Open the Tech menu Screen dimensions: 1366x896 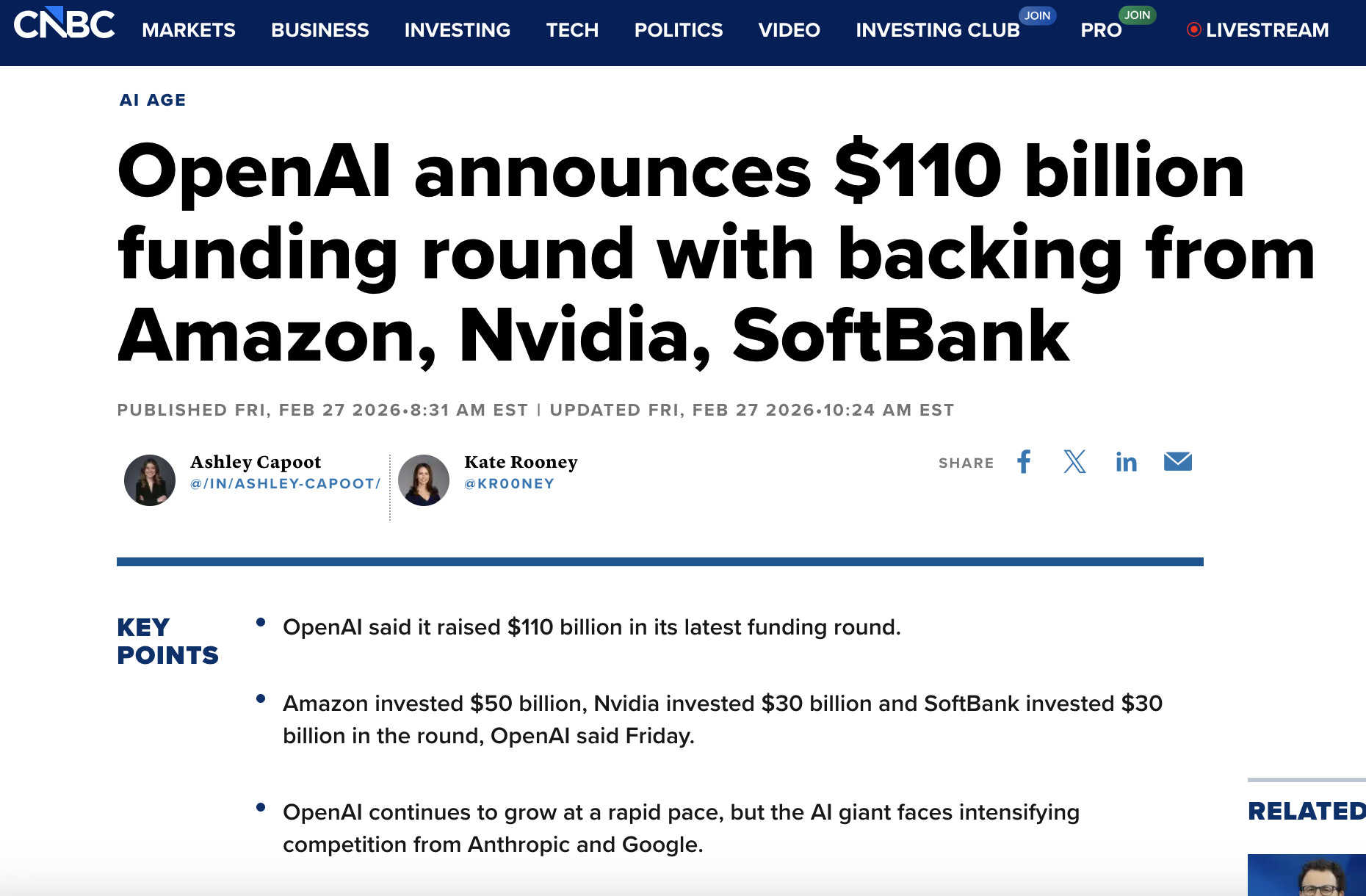(572, 30)
